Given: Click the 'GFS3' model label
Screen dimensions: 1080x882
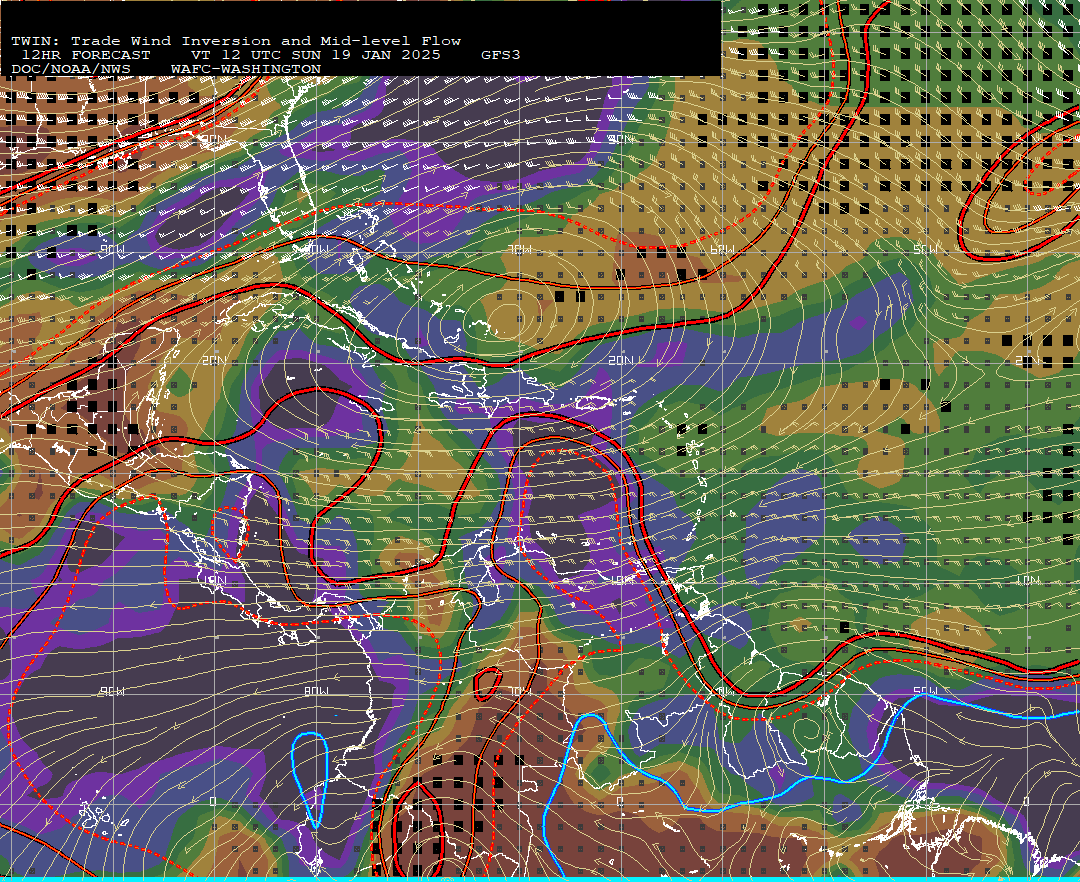Looking at the screenshot, I should (x=501, y=55).
